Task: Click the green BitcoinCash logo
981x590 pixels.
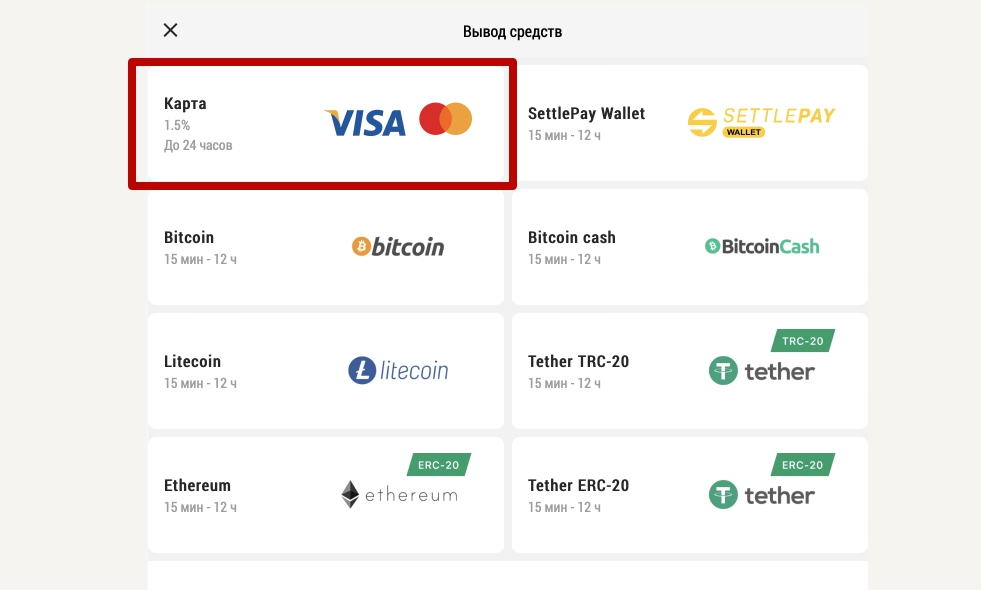Action: 762,247
